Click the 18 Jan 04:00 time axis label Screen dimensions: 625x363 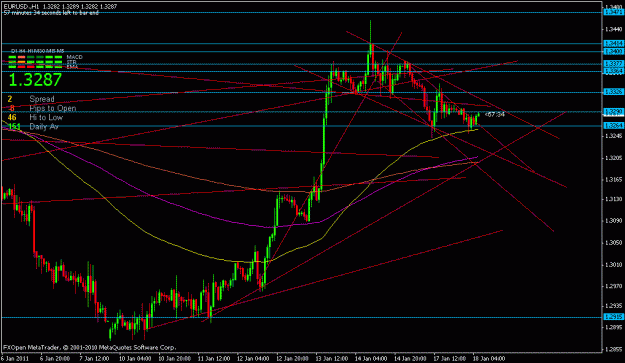tap(489, 359)
